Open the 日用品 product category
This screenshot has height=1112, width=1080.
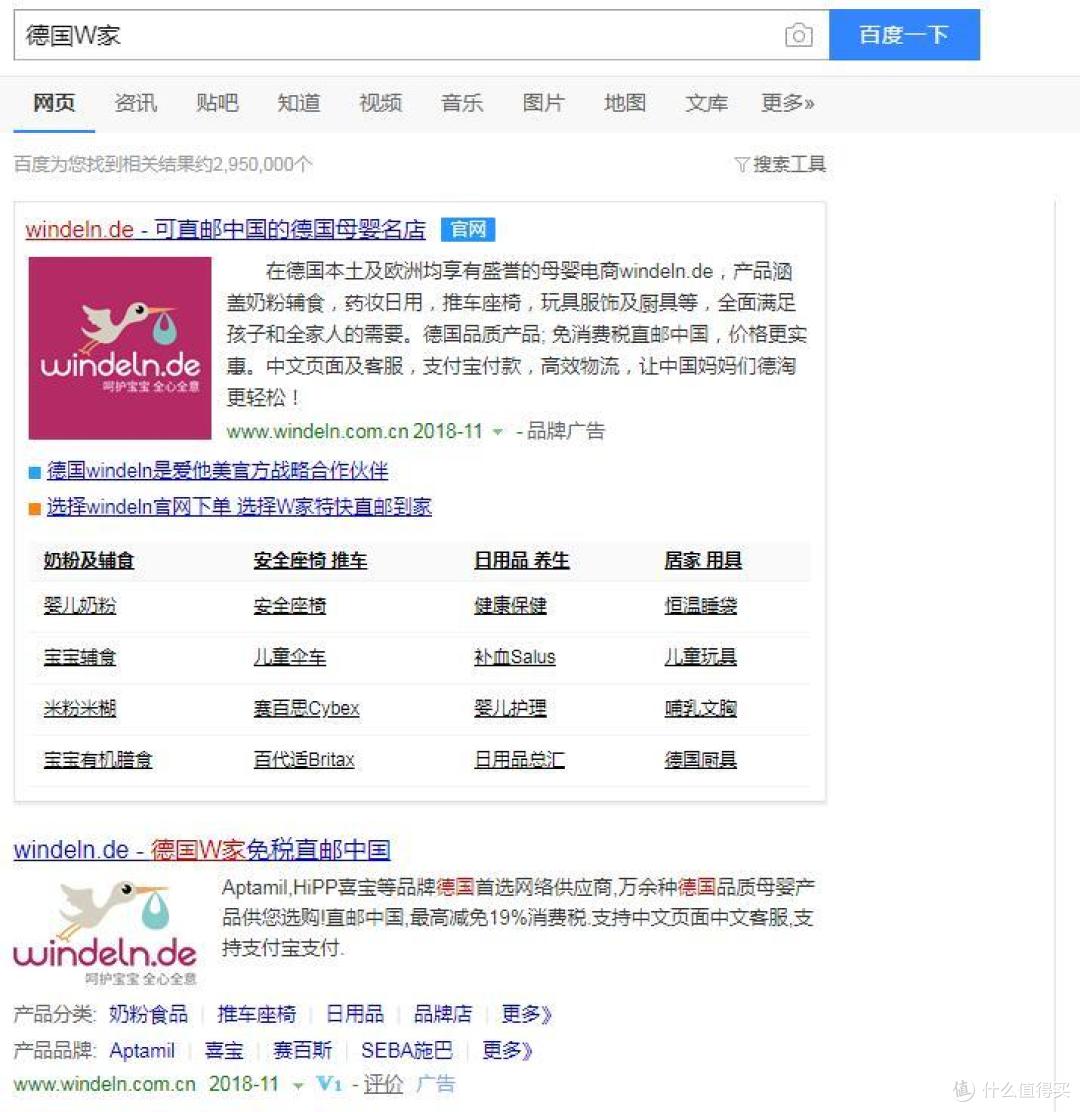tap(355, 1014)
